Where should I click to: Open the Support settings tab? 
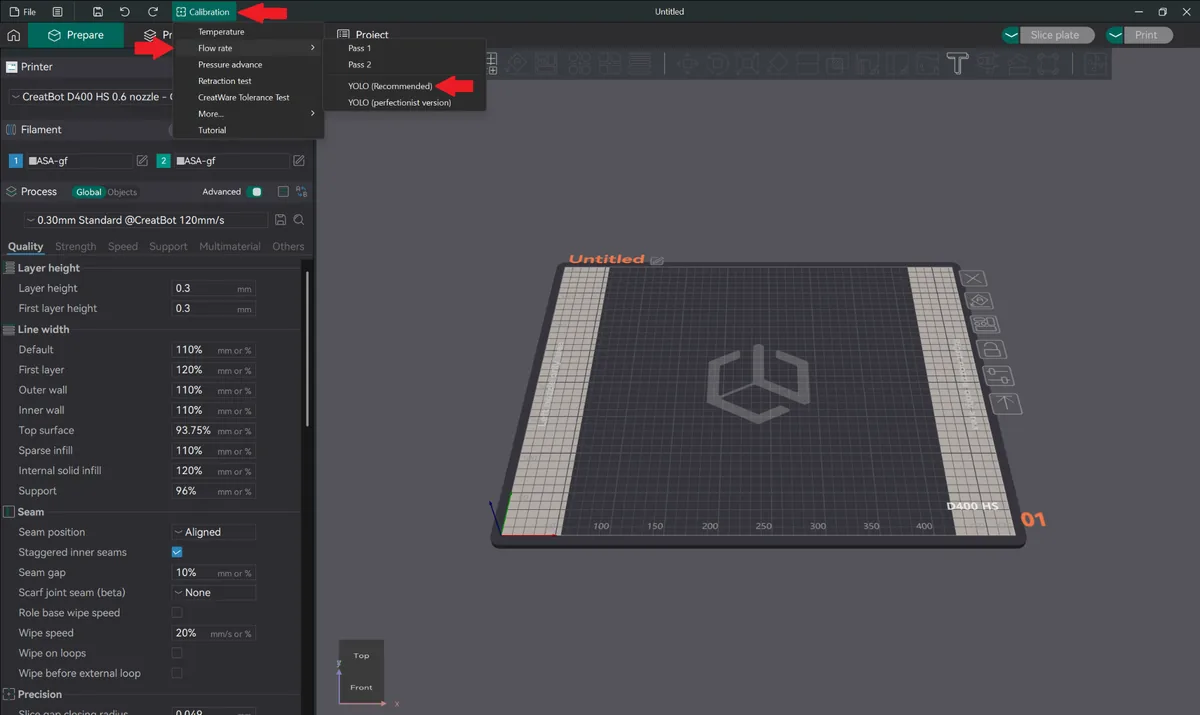click(x=168, y=246)
